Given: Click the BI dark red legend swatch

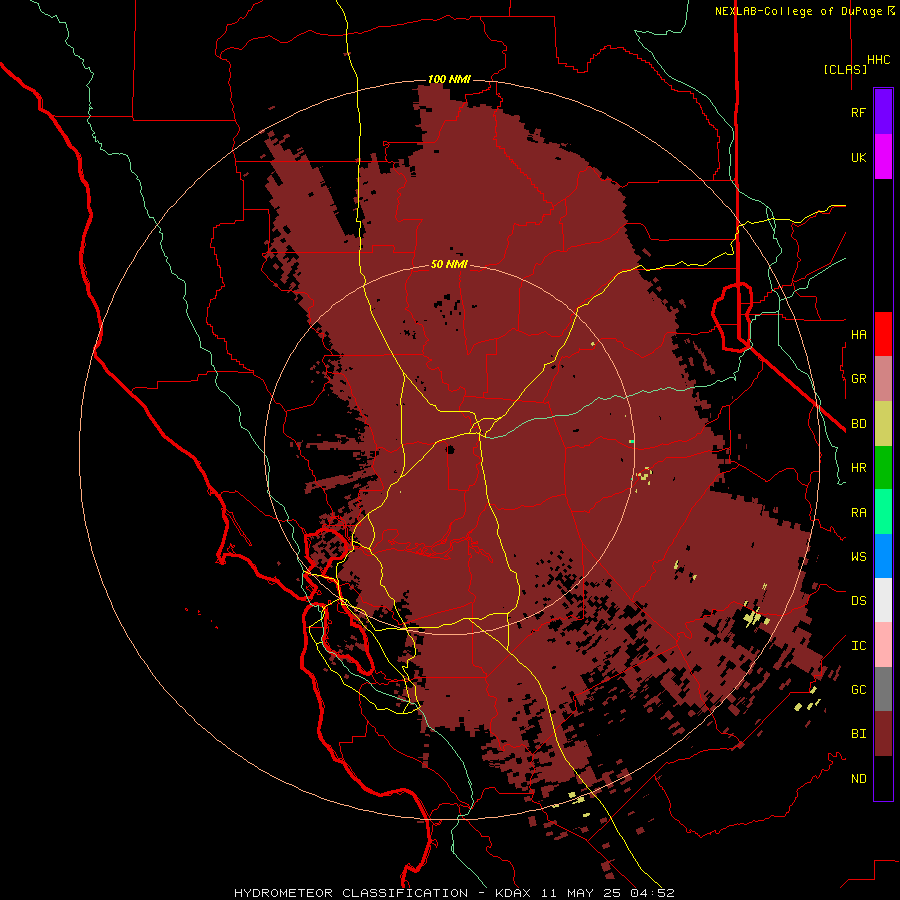Looking at the screenshot, I should click(883, 734).
